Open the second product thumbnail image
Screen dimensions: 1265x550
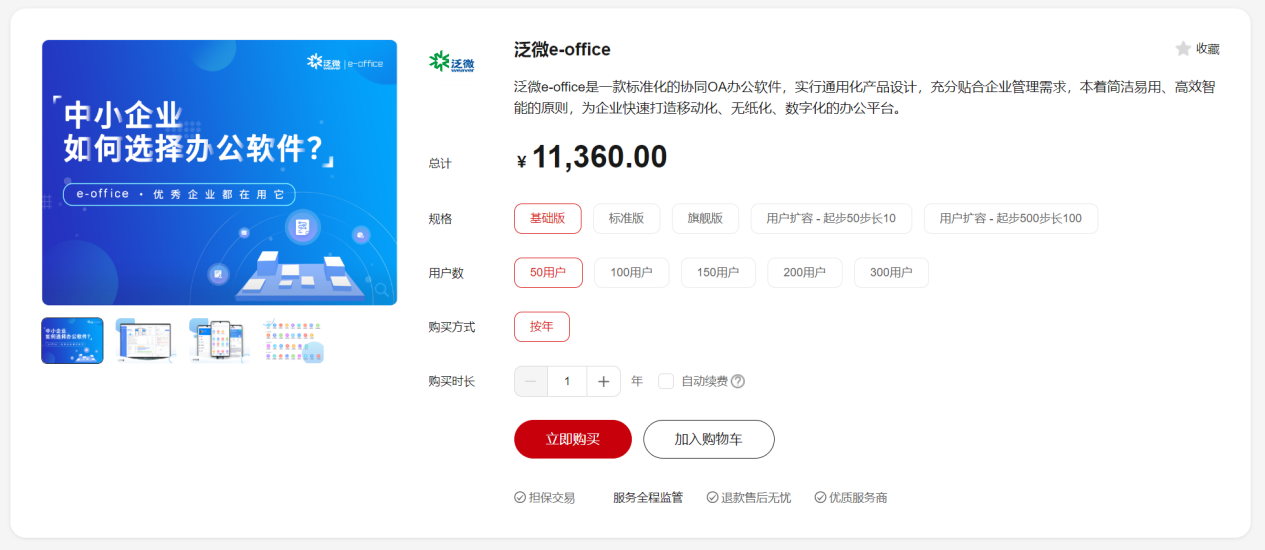146,341
